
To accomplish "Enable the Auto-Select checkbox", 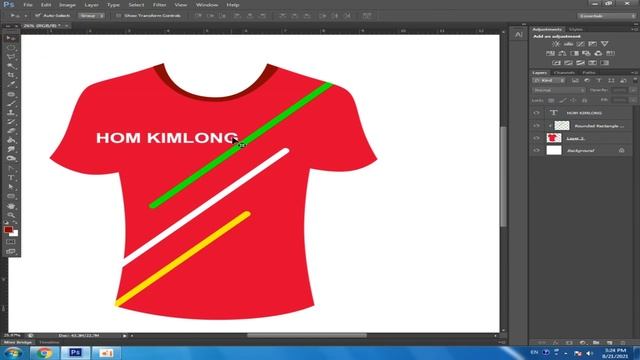I will (x=37, y=16).
